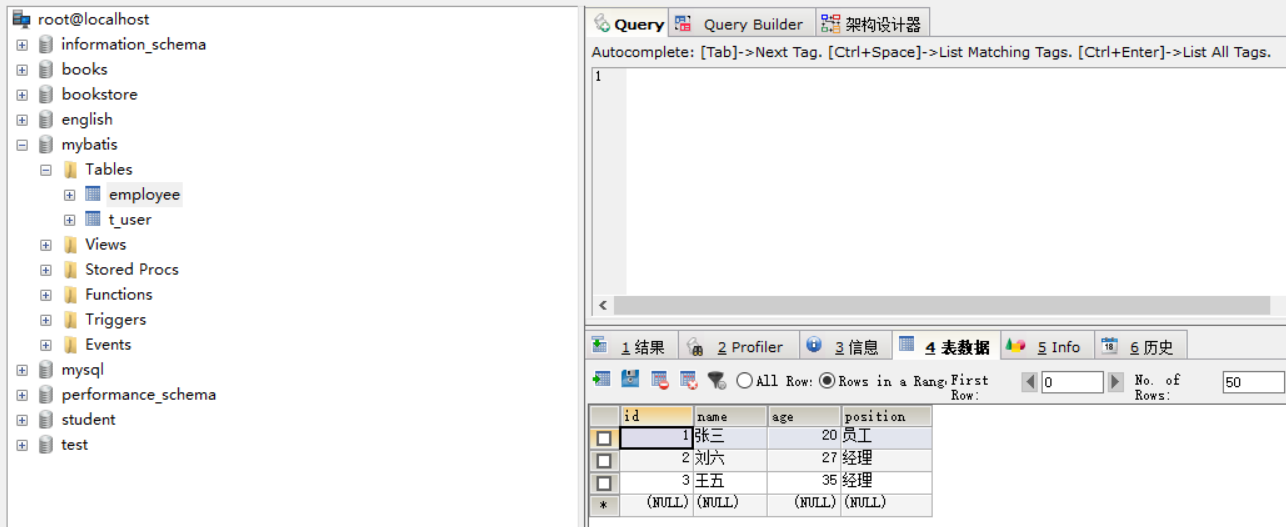This screenshot has height=527, width=1286.
Task: Click the age cell with value 35
Action: [x=804, y=483]
